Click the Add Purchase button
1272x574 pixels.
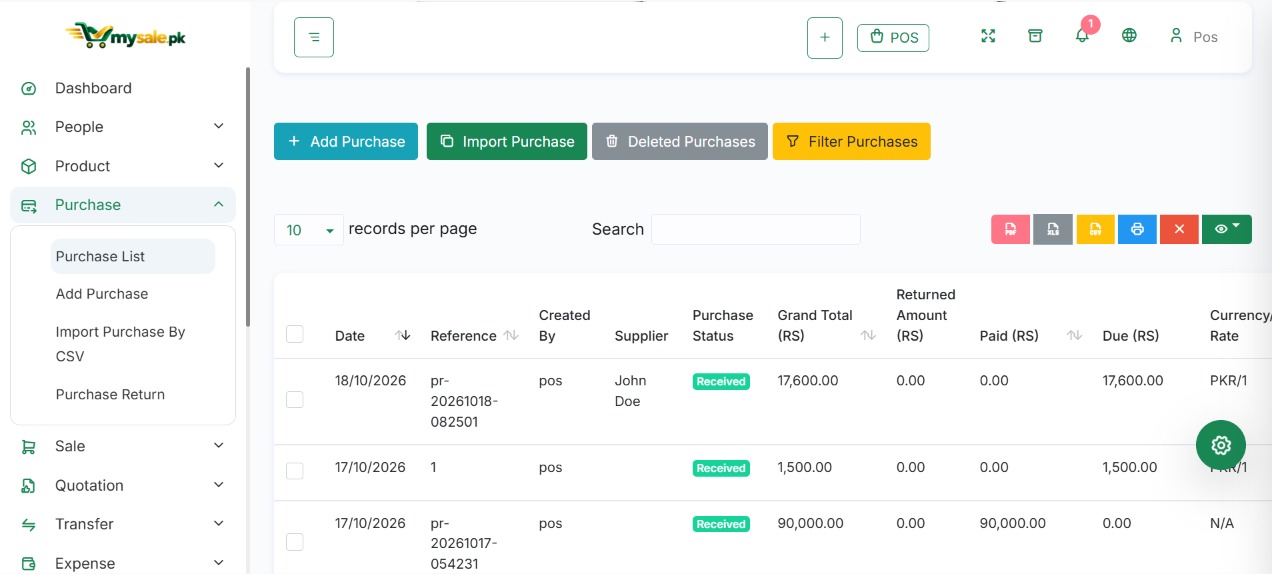346,141
